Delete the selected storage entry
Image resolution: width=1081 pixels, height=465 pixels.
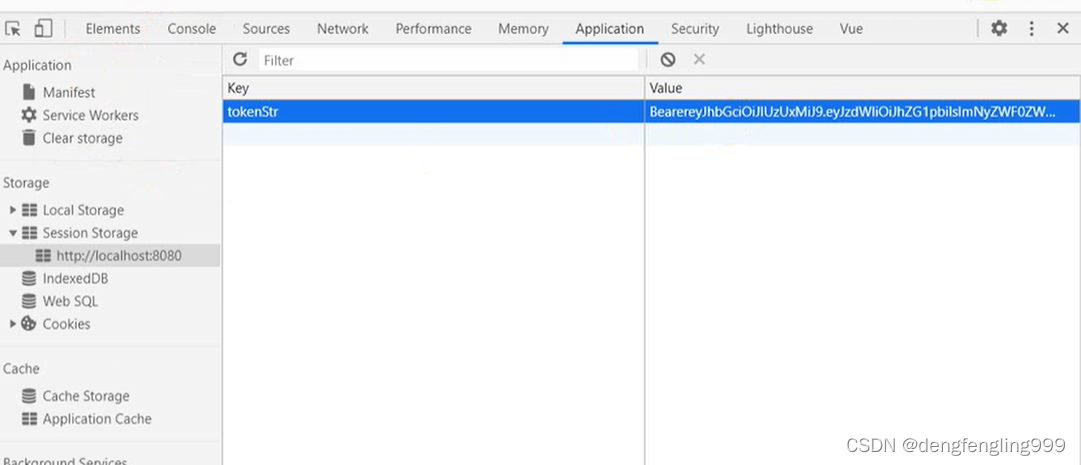click(x=699, y=60)
